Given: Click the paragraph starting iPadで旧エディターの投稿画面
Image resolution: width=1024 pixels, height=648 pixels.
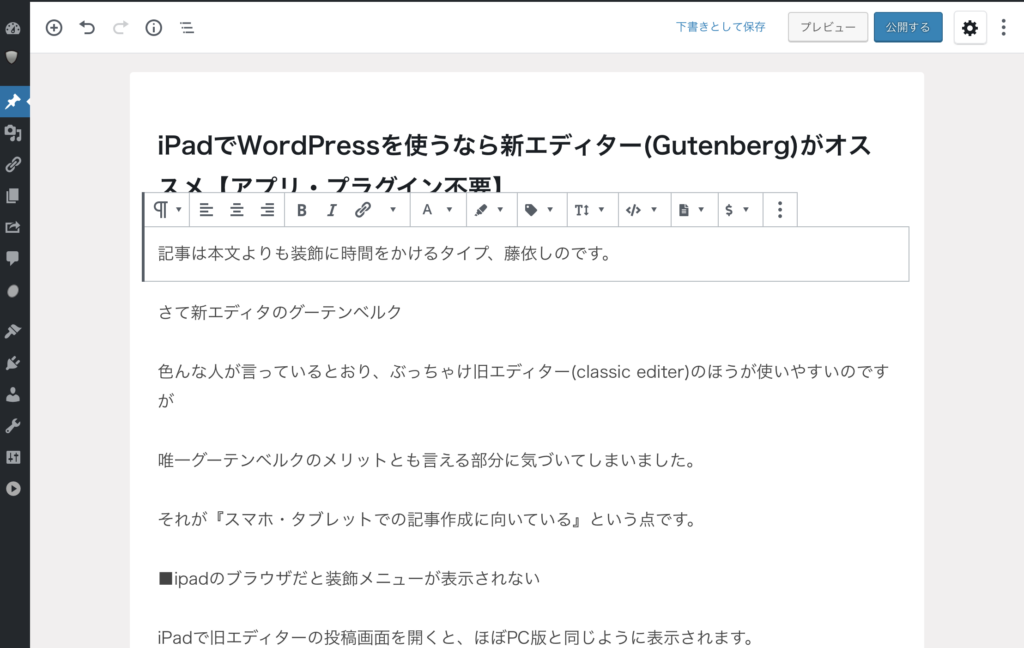Looking at the screenshot, I should 456,637.
